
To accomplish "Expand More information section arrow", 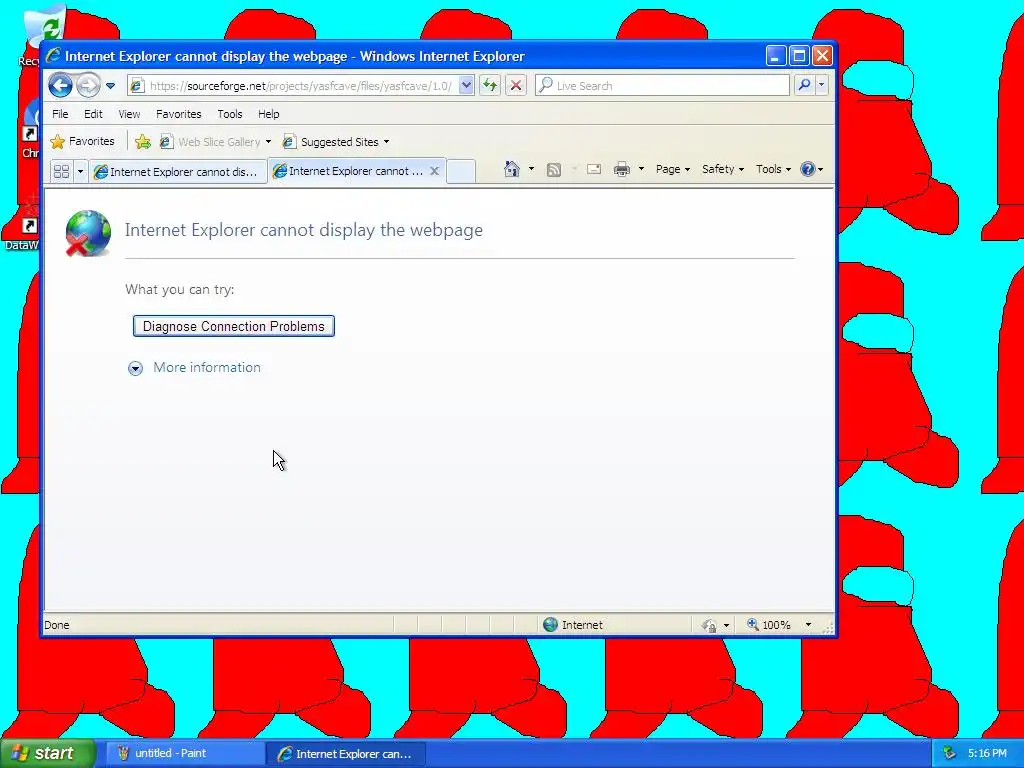I will 135,368.
